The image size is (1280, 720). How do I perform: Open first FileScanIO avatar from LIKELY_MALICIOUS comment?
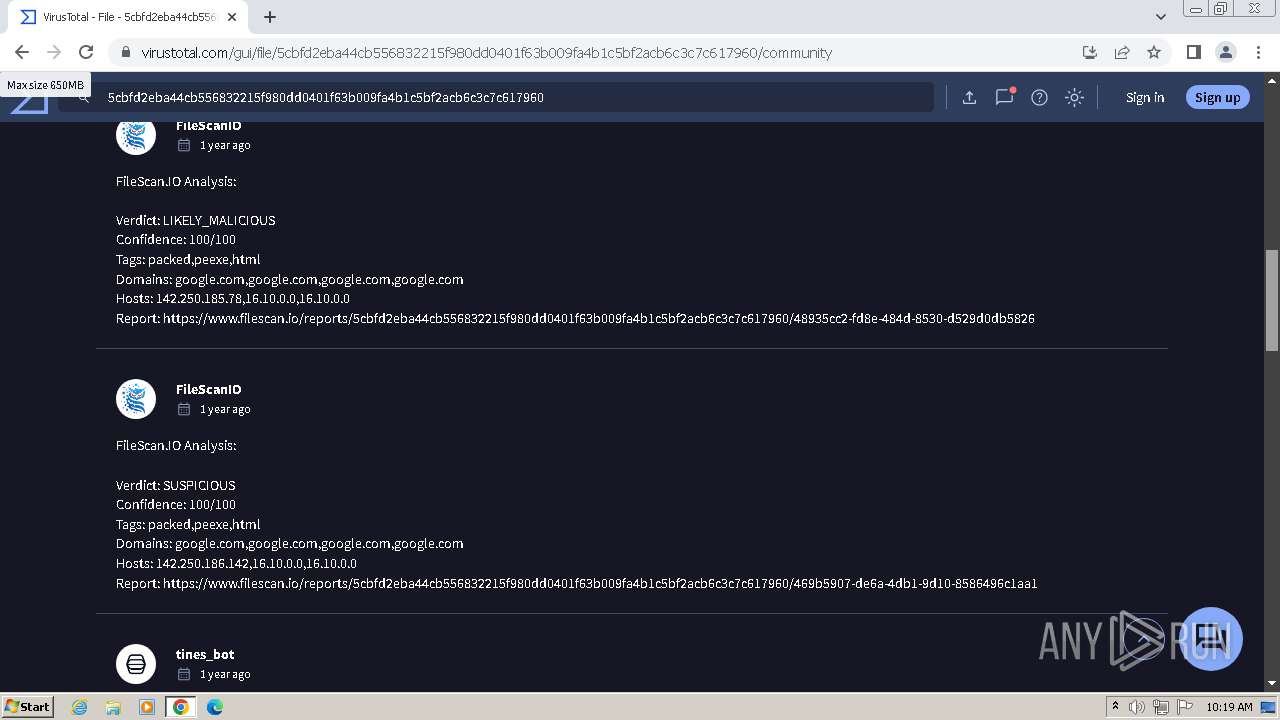[x=136, y=135]
